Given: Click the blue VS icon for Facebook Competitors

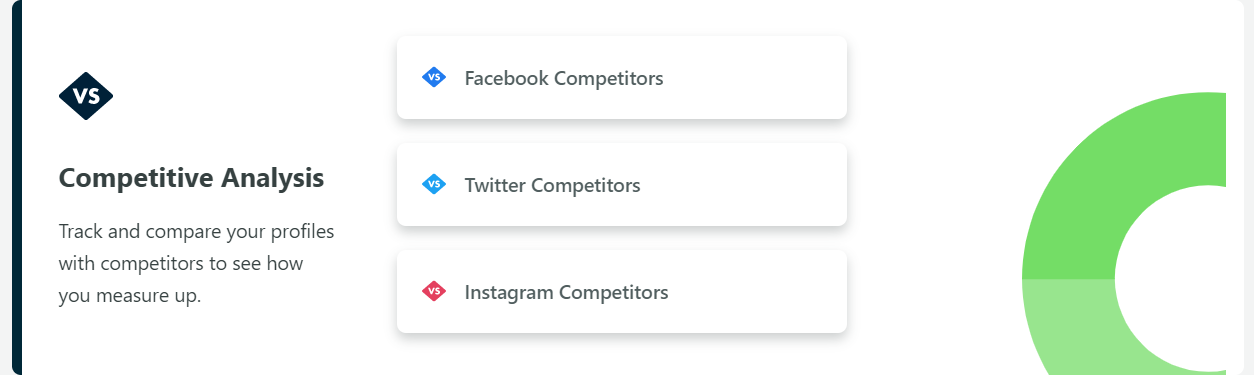Looking at the screenshot, I should (x=434, y=77).
